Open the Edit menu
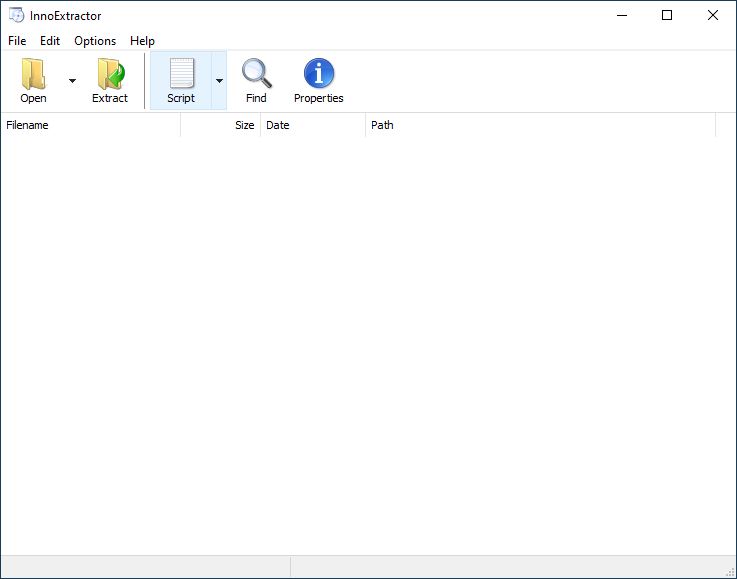The height and width of the screenshot is (579, 737). coord(50,41)
